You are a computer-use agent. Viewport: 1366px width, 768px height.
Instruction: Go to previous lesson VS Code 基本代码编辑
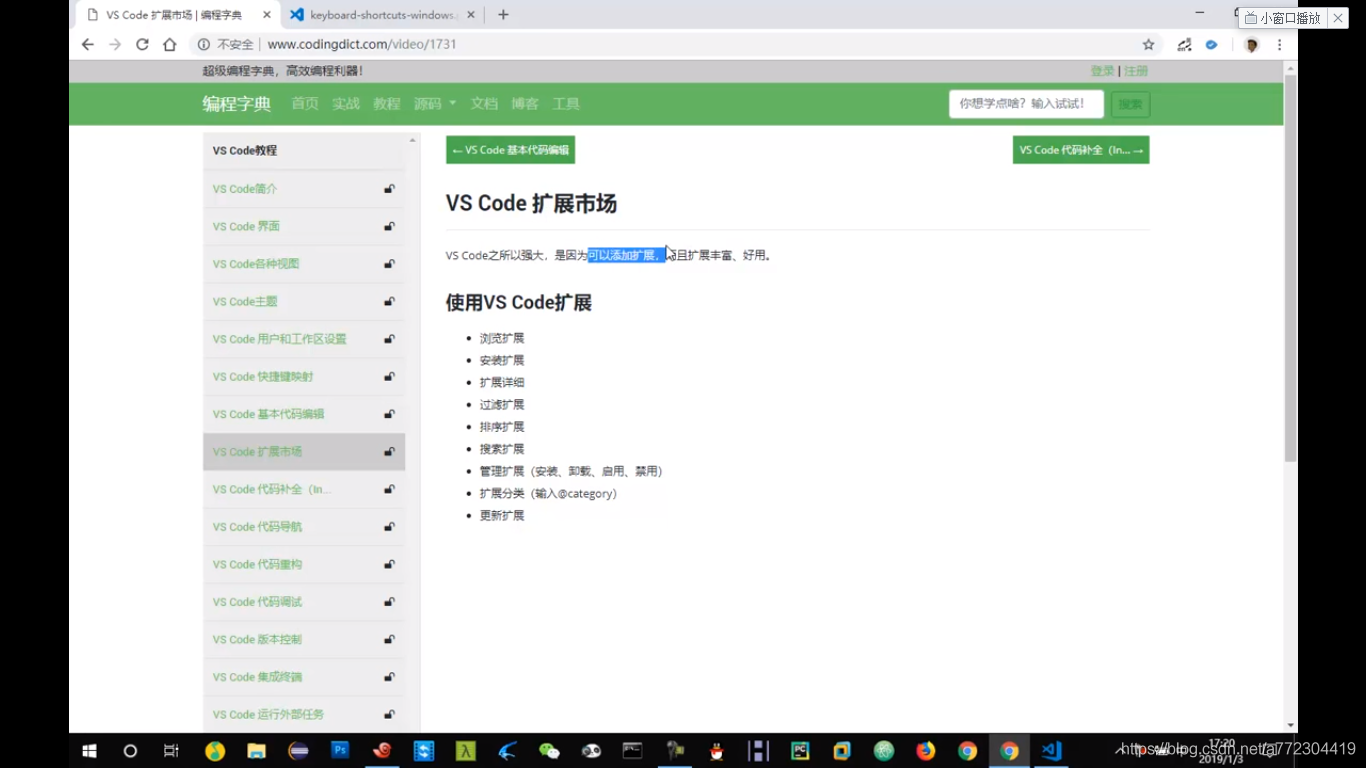point(510,150)
